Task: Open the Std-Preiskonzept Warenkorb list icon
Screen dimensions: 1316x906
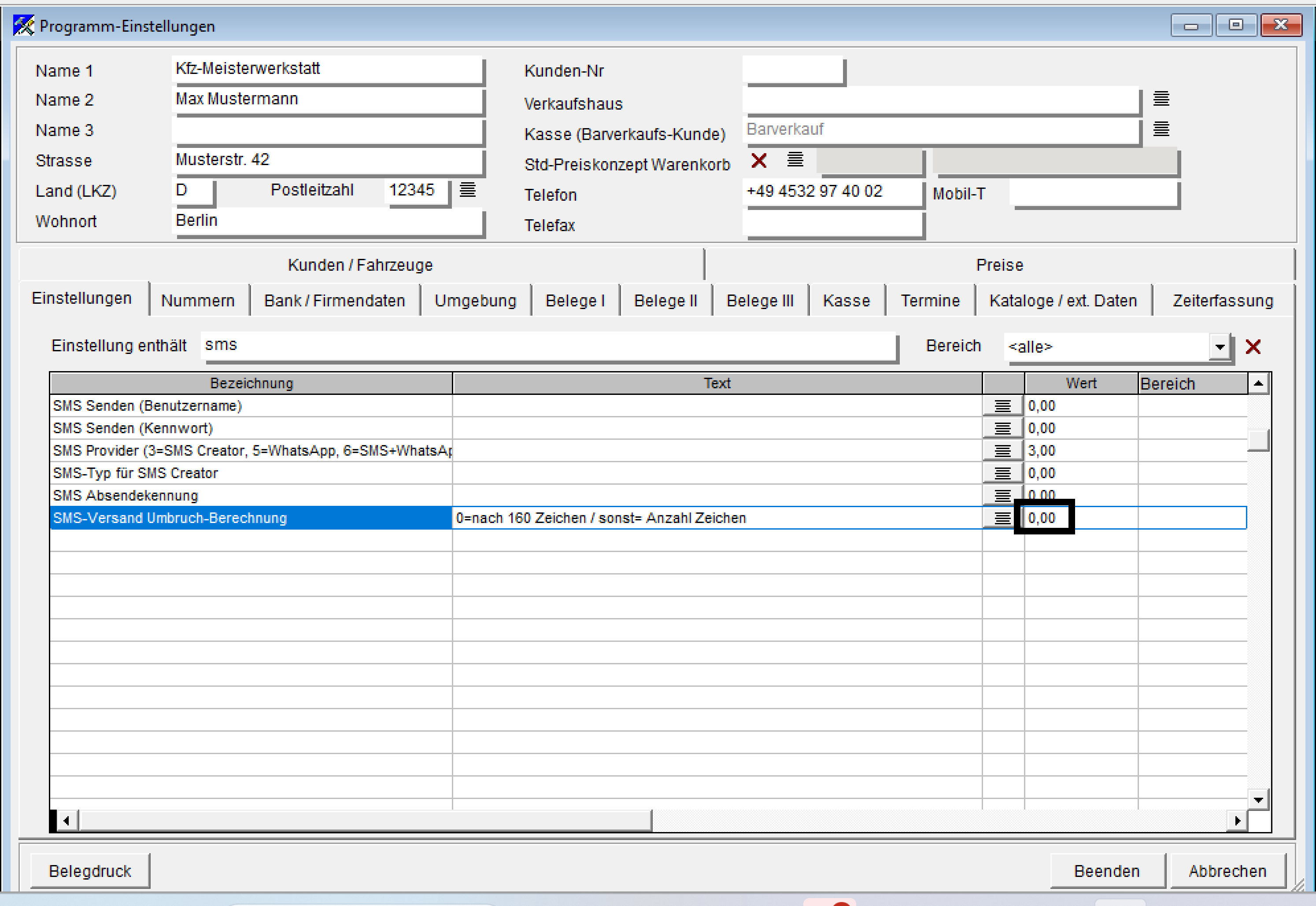Action: (795, 159)
